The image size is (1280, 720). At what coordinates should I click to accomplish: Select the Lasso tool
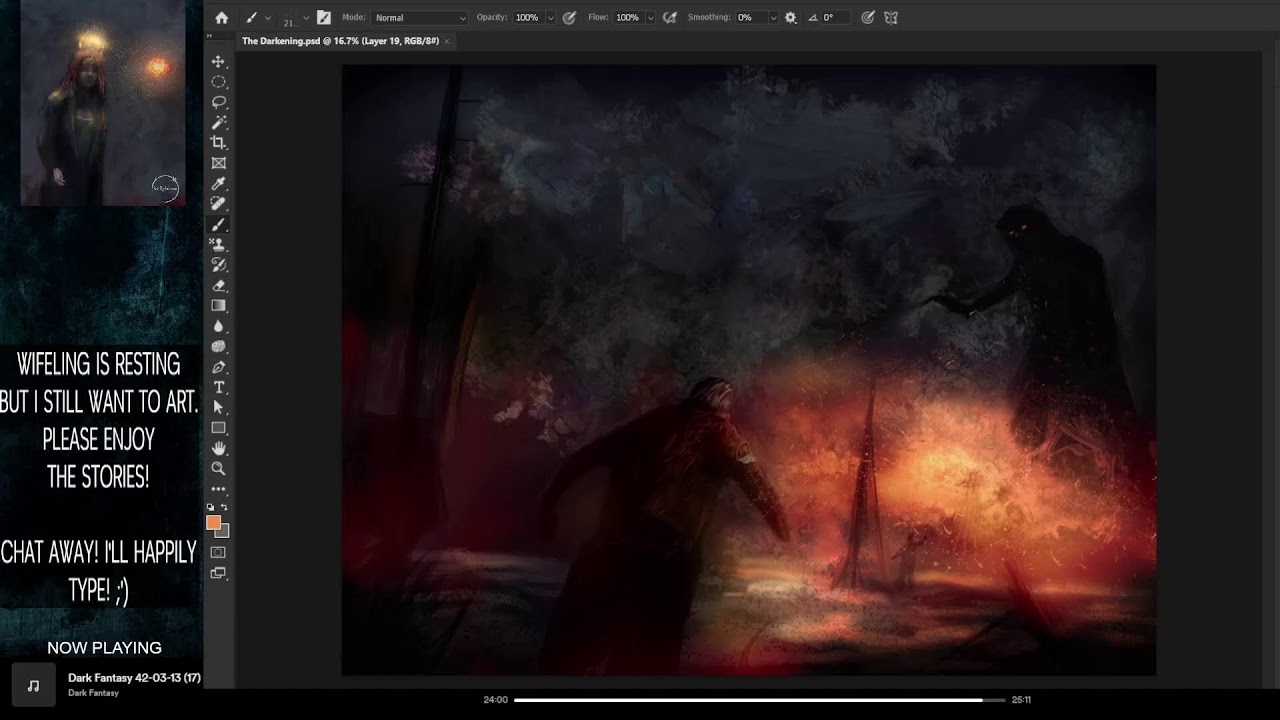(x=218, y=102)
